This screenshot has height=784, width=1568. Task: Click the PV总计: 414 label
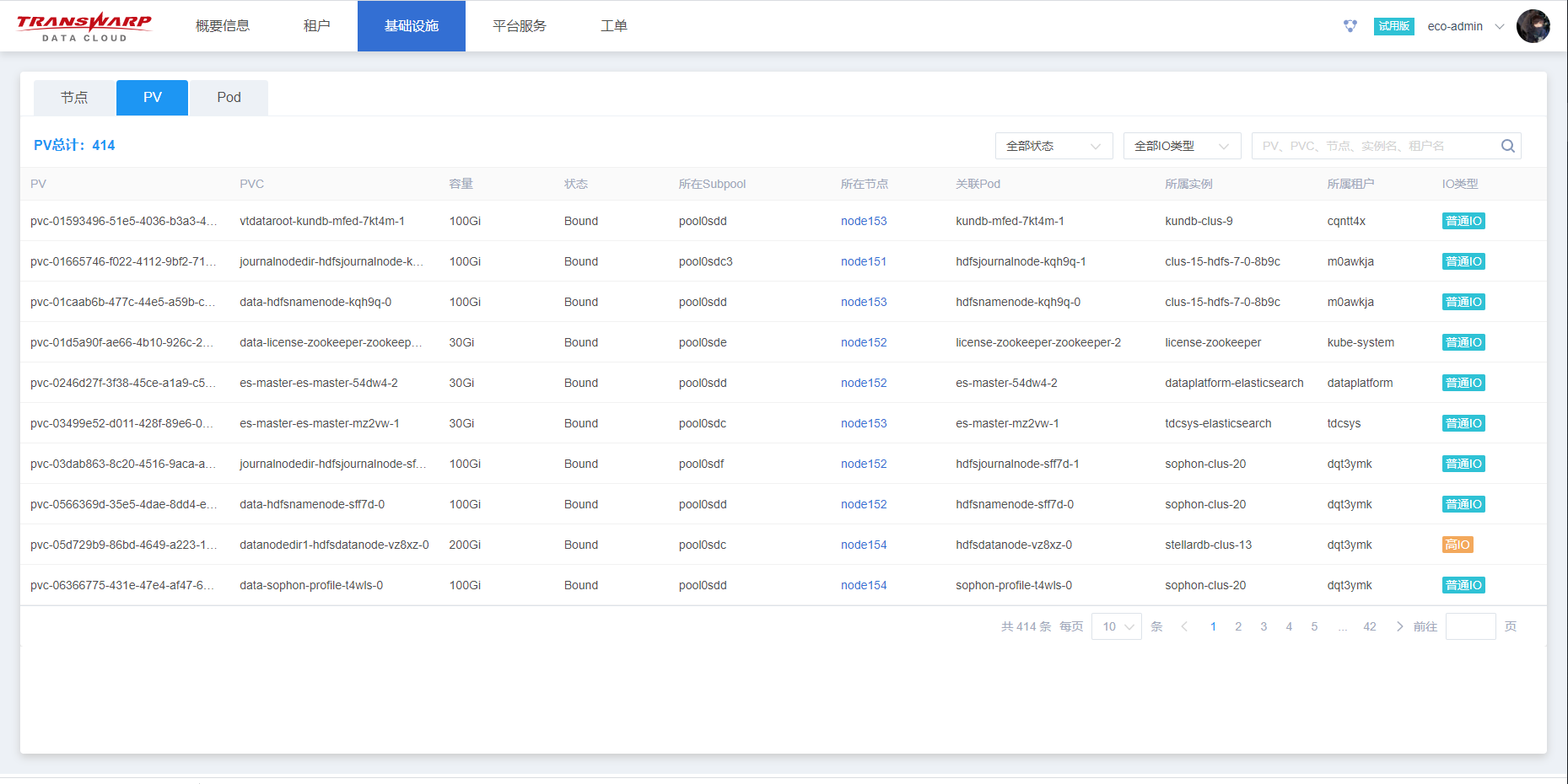point(74,145)
